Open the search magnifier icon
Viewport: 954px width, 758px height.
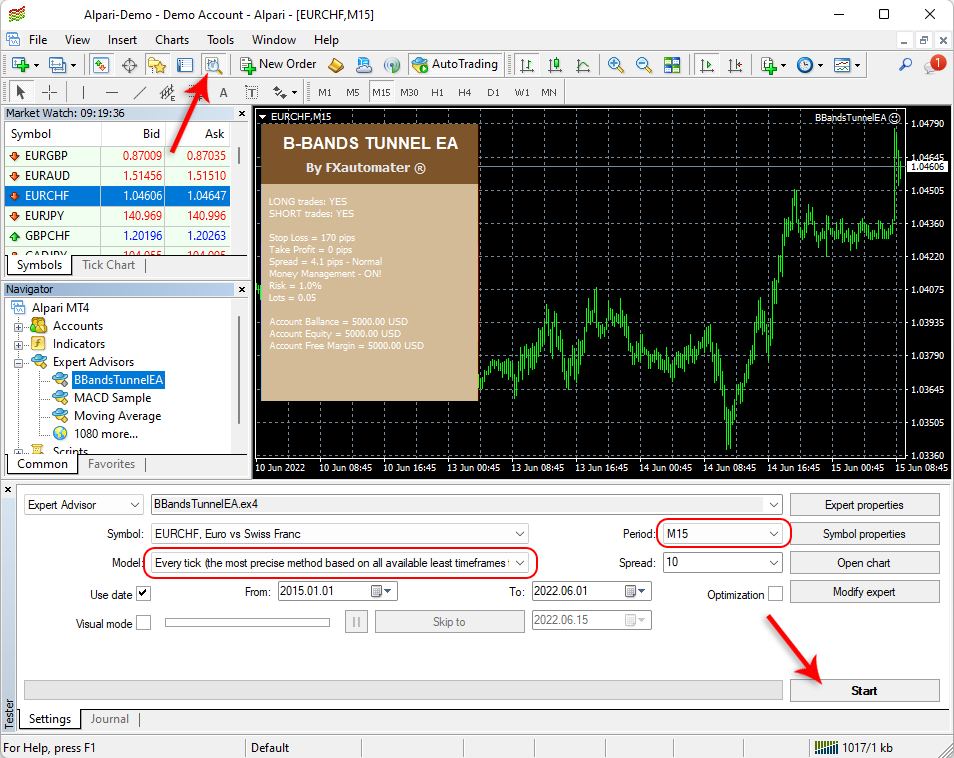(x=905, y=64)
